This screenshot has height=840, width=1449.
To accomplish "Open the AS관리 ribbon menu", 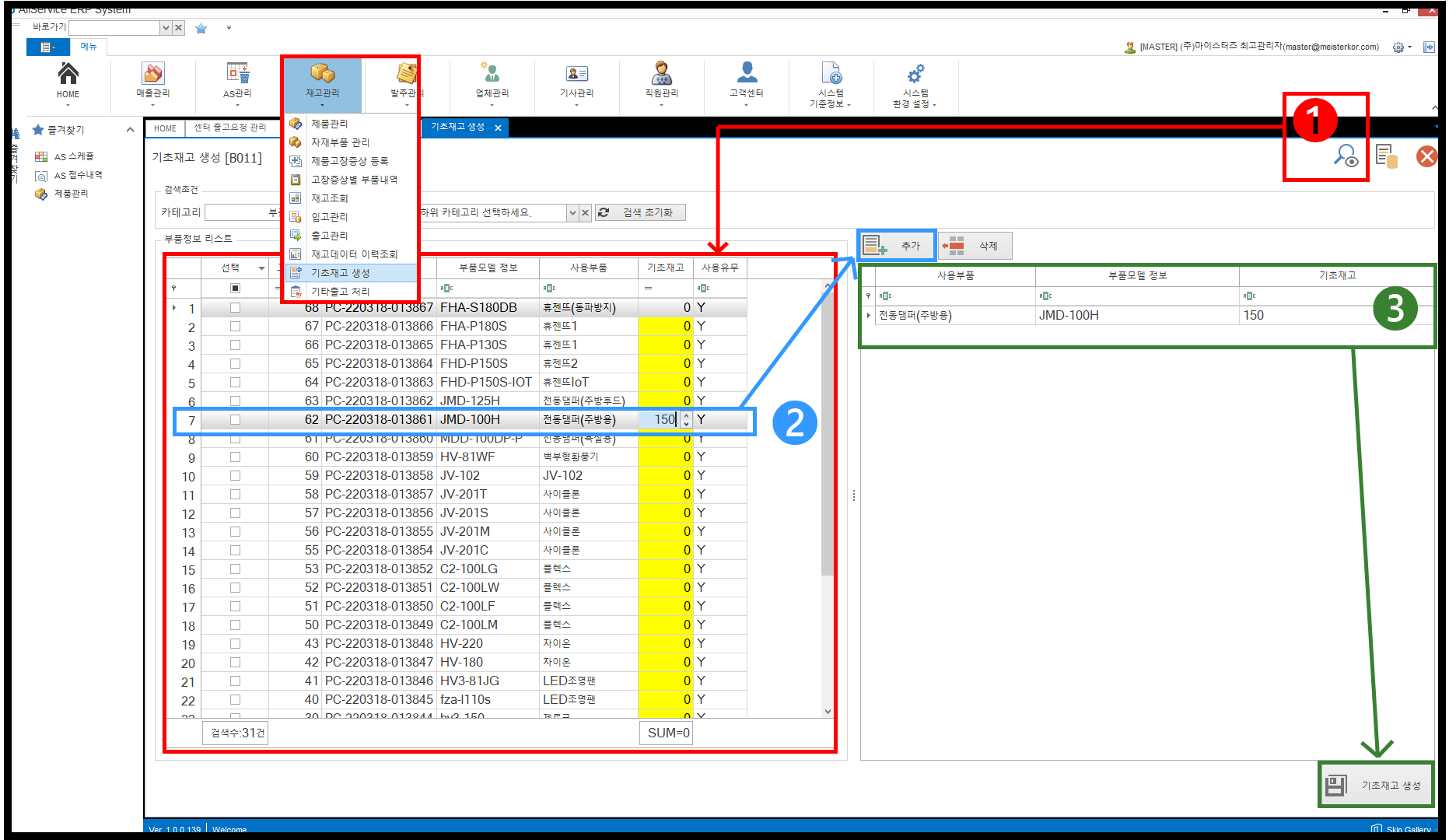I will 237,82.
